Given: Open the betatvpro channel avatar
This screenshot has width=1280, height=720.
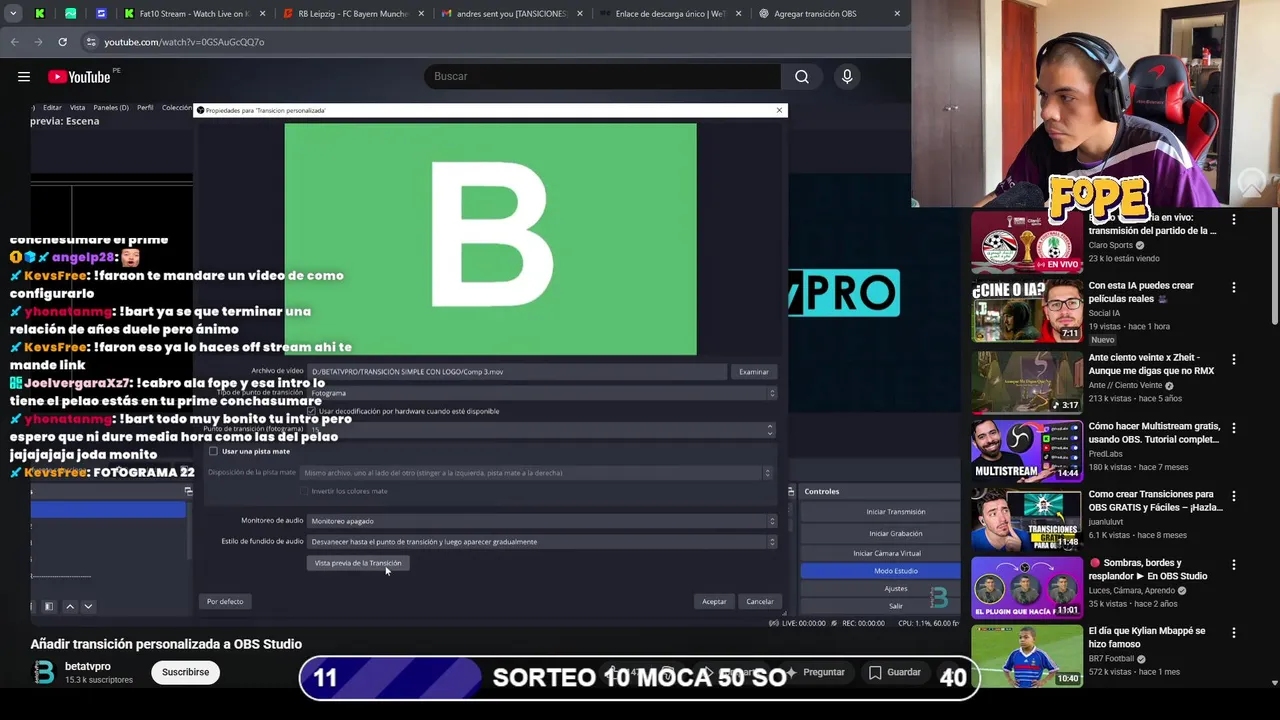Looking at the screenshot, I should click(44, 672).
